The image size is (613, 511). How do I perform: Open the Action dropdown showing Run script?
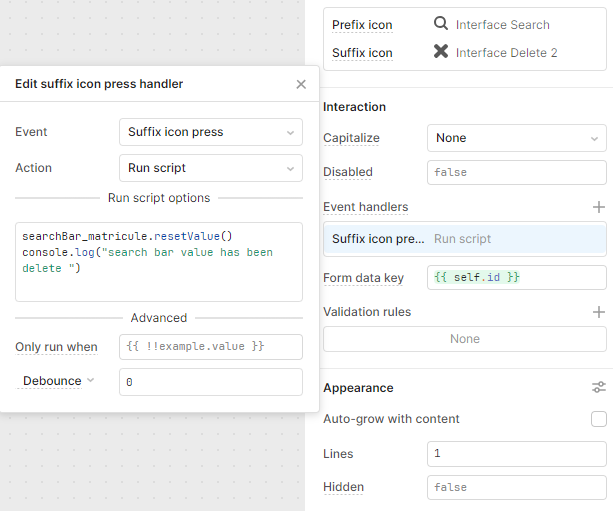point(211,168)
